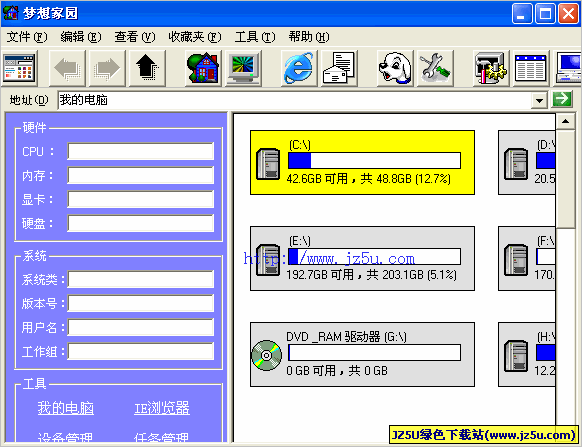Minimize the 梦想家园 window
Screen dimensions: 582x447
[522, 13]
